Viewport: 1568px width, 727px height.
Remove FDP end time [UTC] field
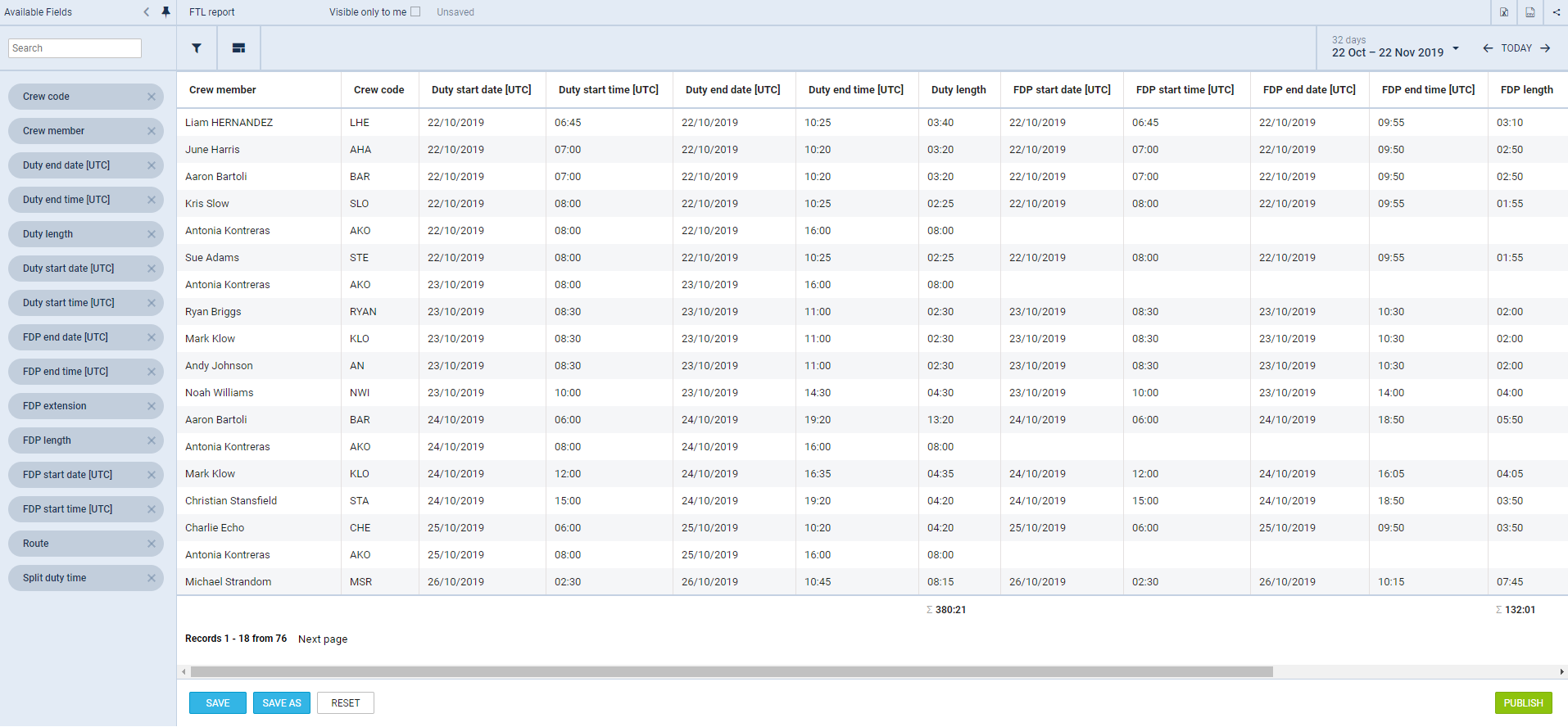[x=151, y=372]
